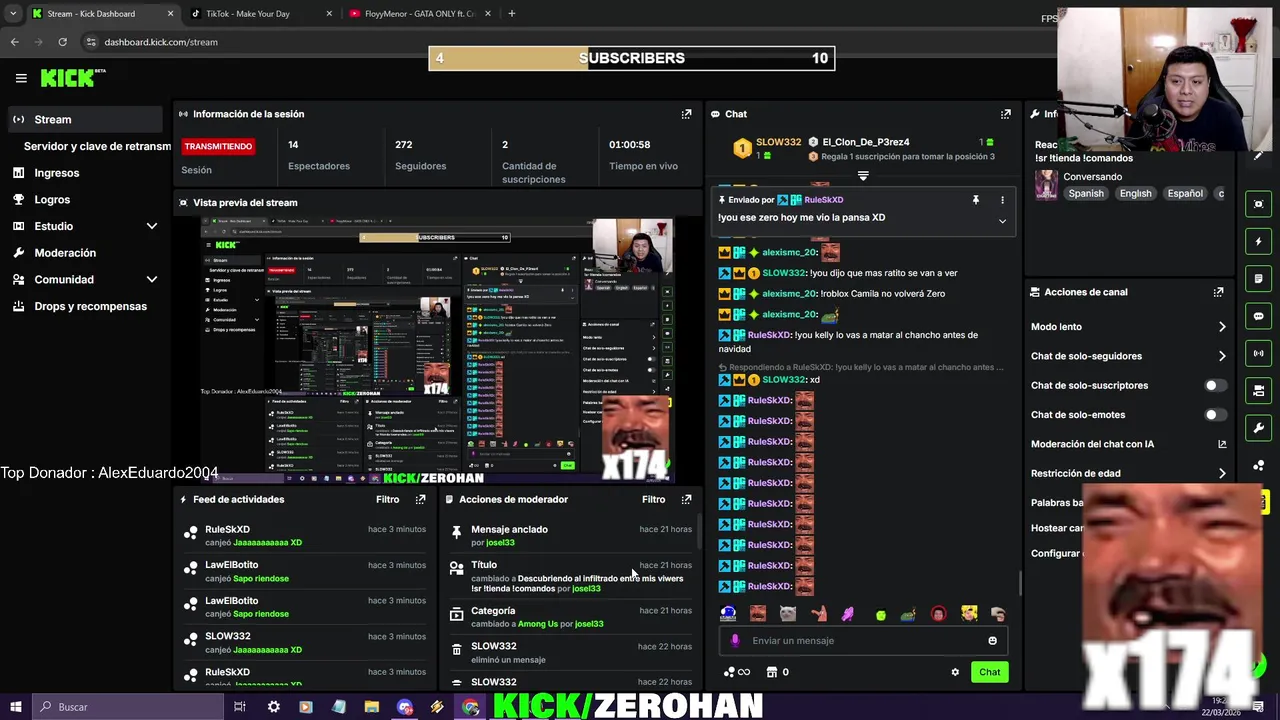Open Filtro in Acciones de moderador
The width and height of the screenshot is (1280, 720).
[x=653, y=499]
